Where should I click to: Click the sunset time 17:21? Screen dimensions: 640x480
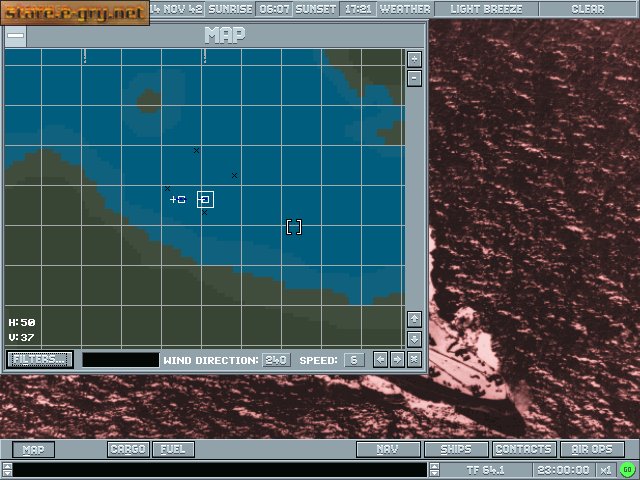(x=358, y=9)
